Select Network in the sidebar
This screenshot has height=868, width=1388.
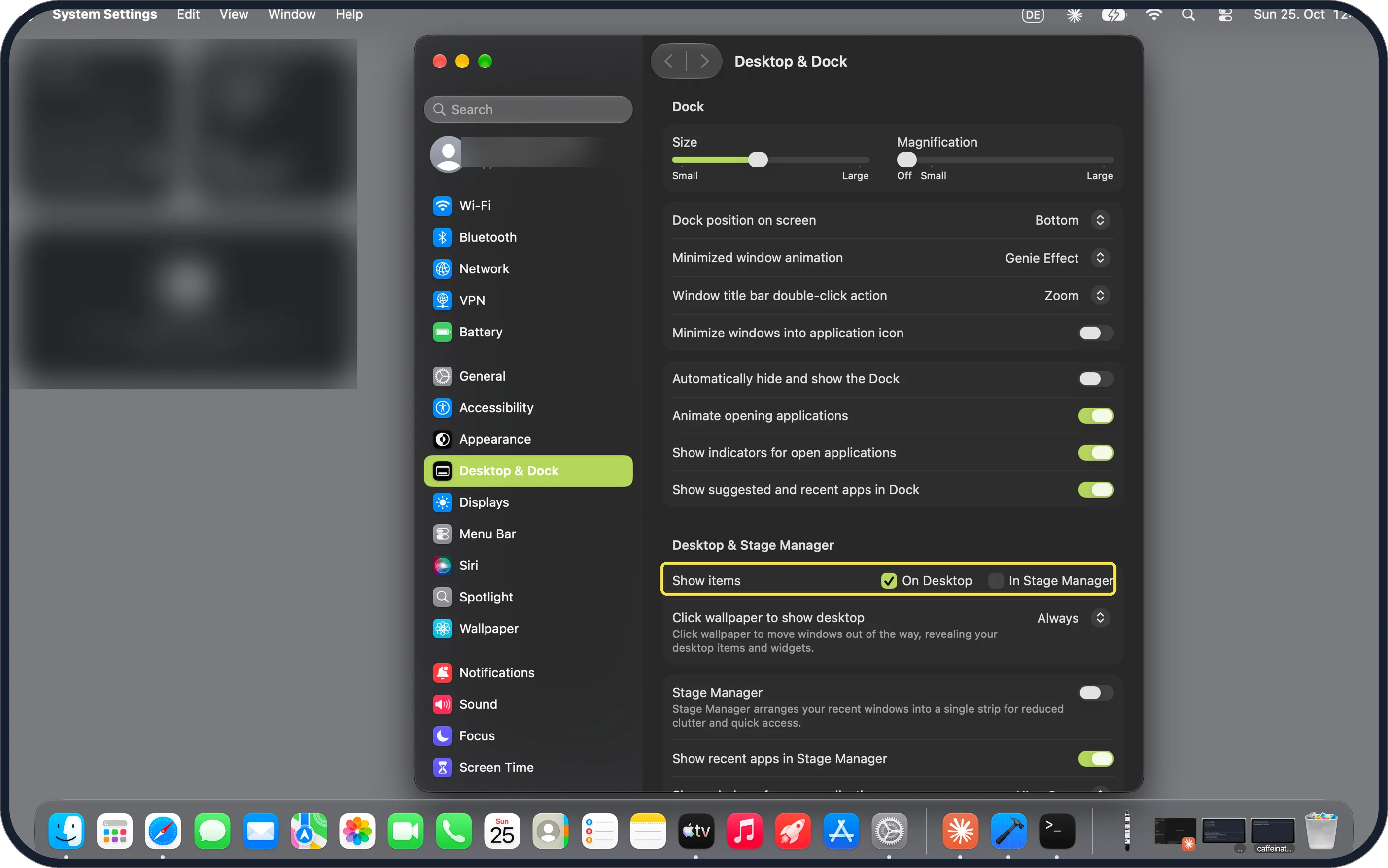click(x=528, y=268)
